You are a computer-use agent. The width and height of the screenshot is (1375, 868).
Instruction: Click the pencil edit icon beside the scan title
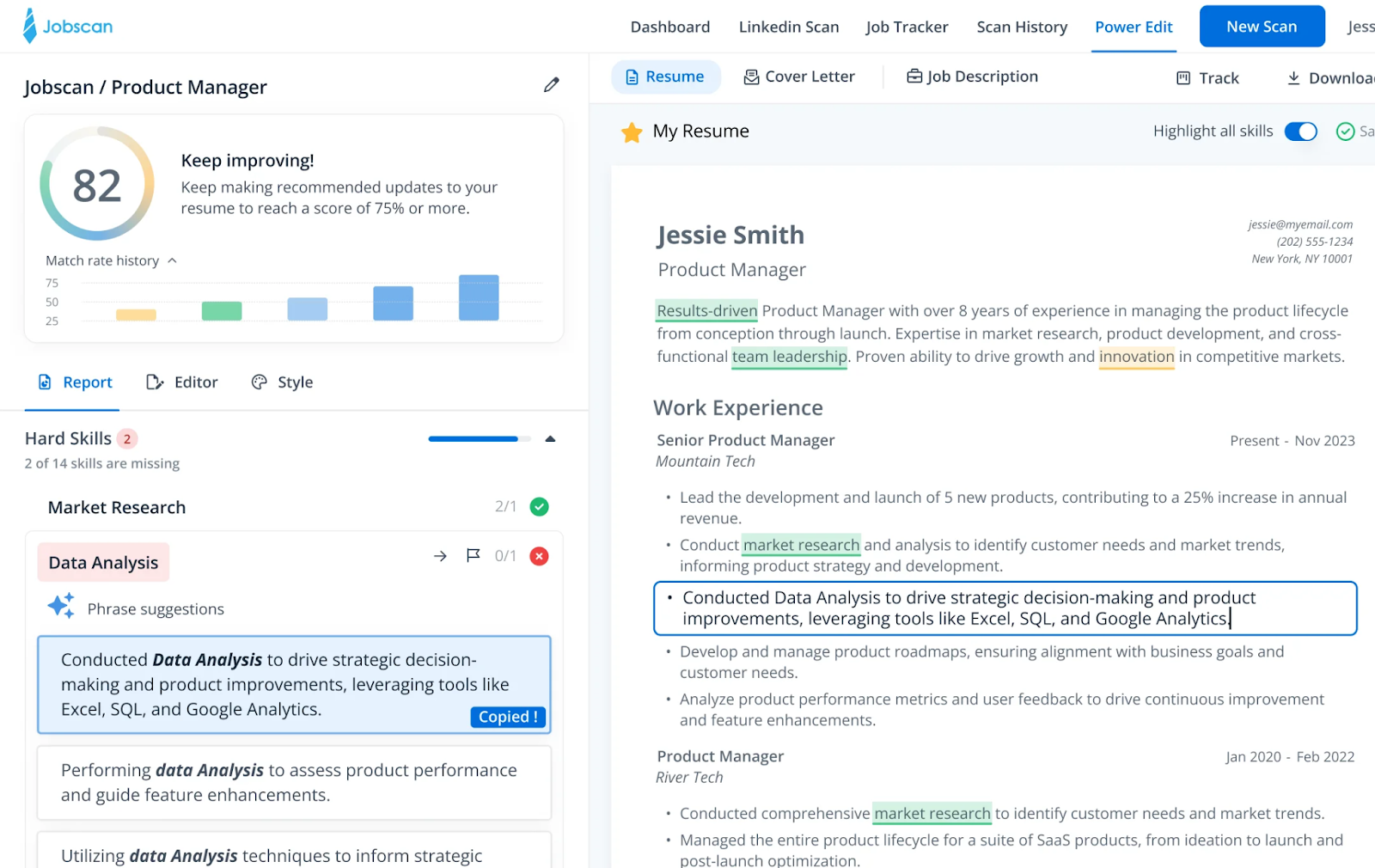tap(551, 84)
